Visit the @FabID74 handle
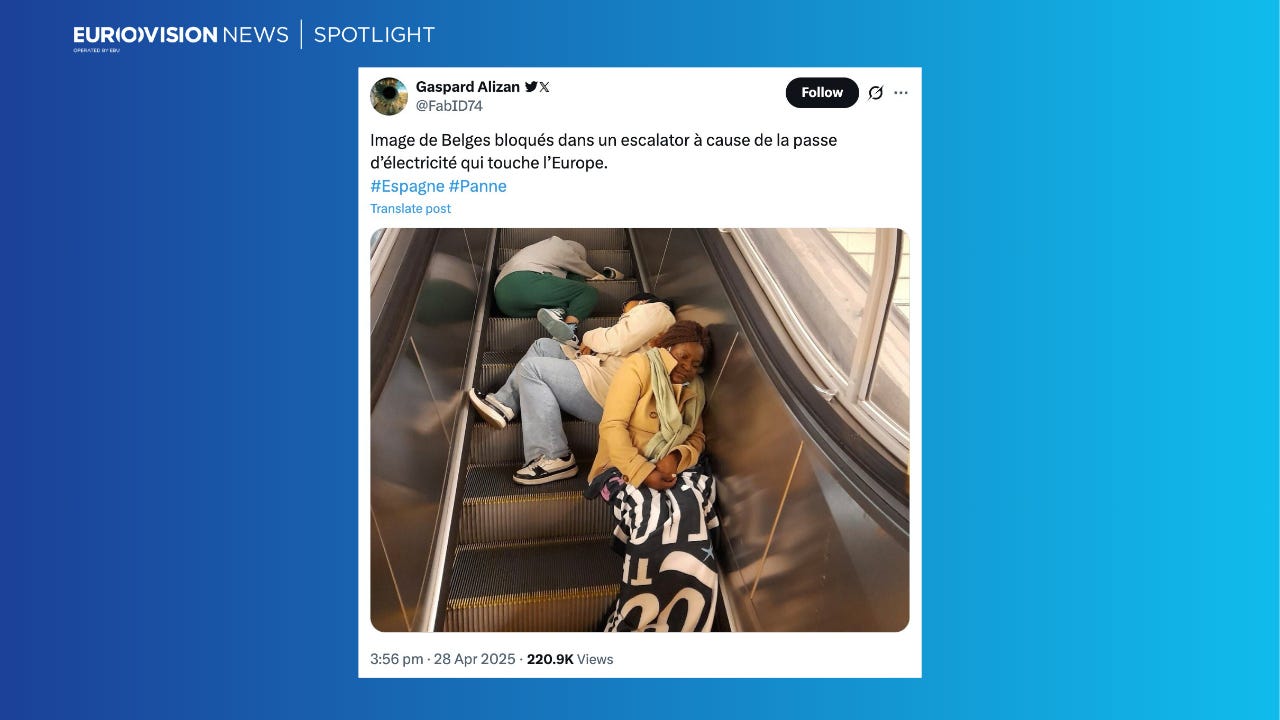The height and width of the screenshot is (720, 1280). pyautogui.click(x=449, y=106)
